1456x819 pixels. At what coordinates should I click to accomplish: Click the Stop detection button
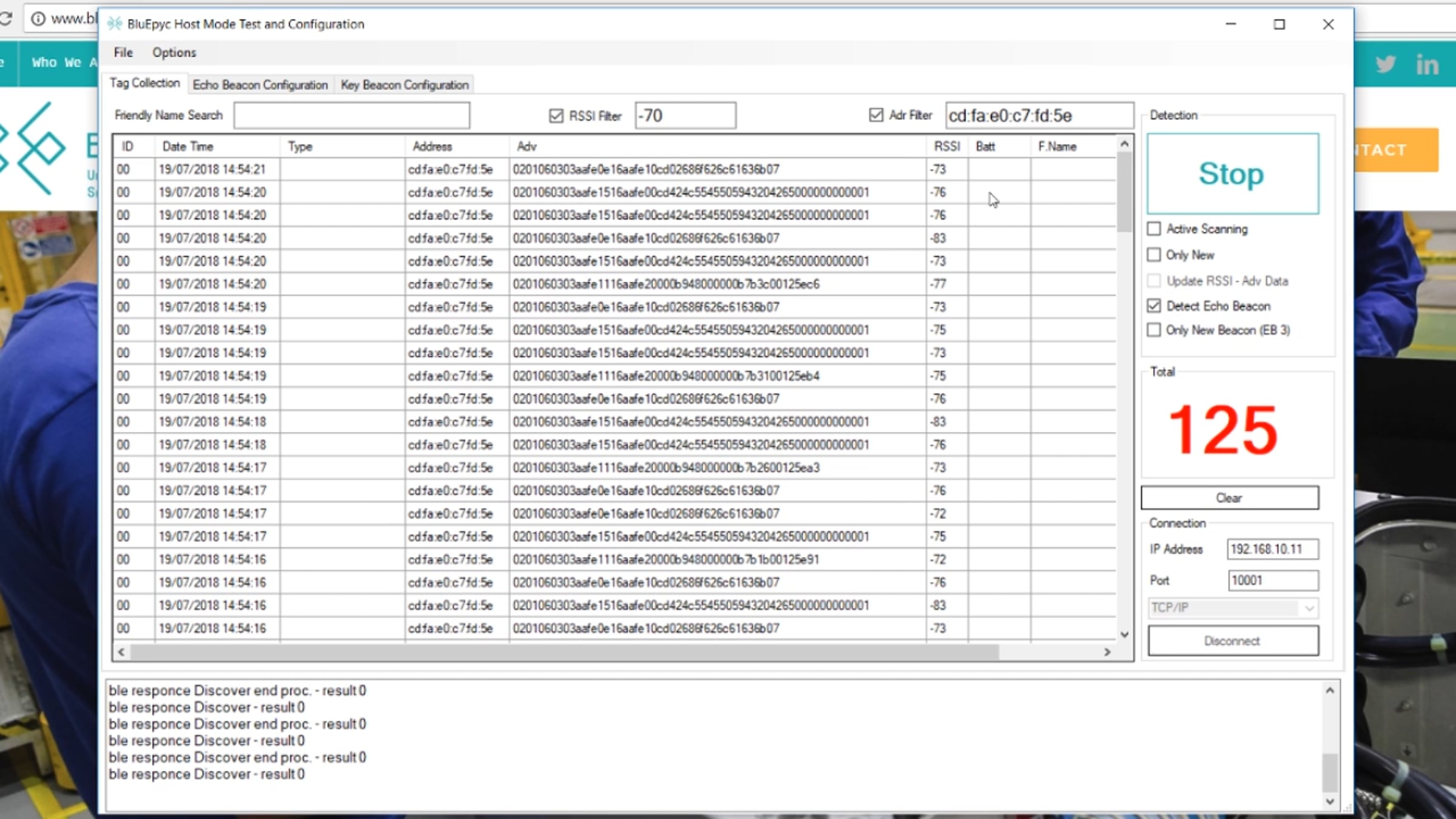click(1232, 174)
